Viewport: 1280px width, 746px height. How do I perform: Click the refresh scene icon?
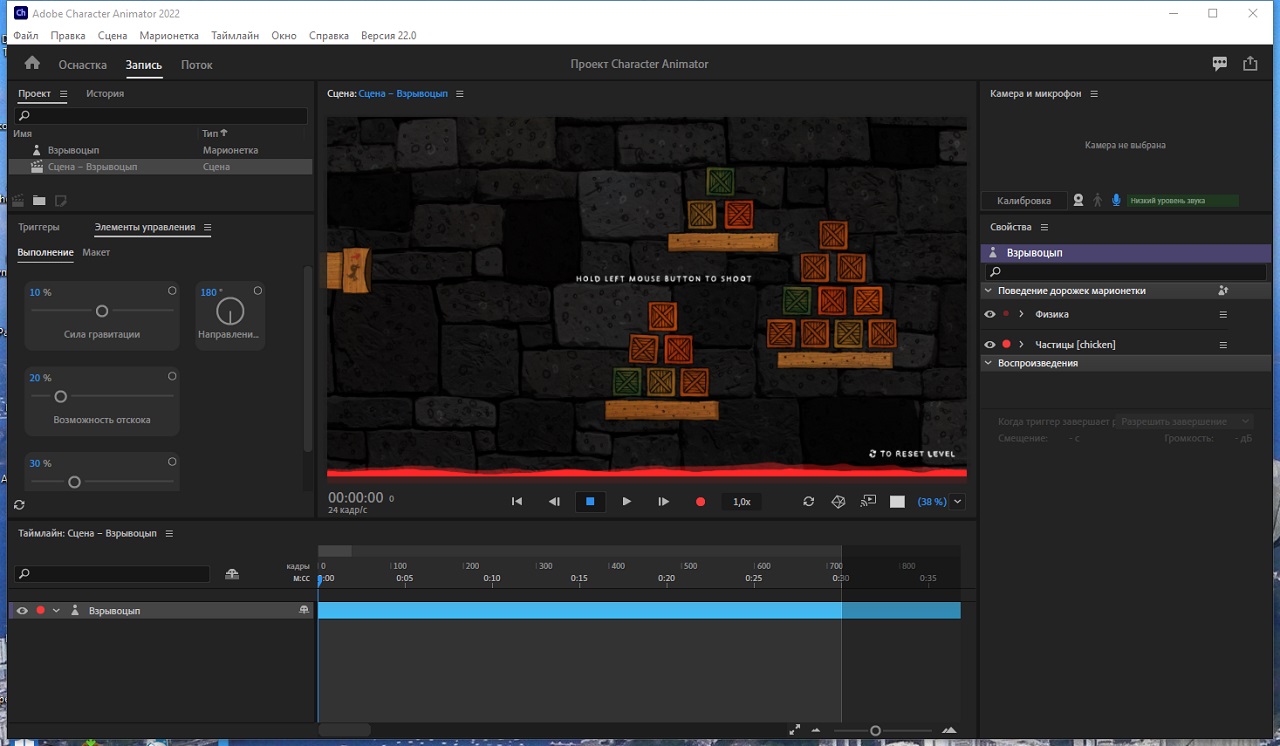click(x=808, y=502)
